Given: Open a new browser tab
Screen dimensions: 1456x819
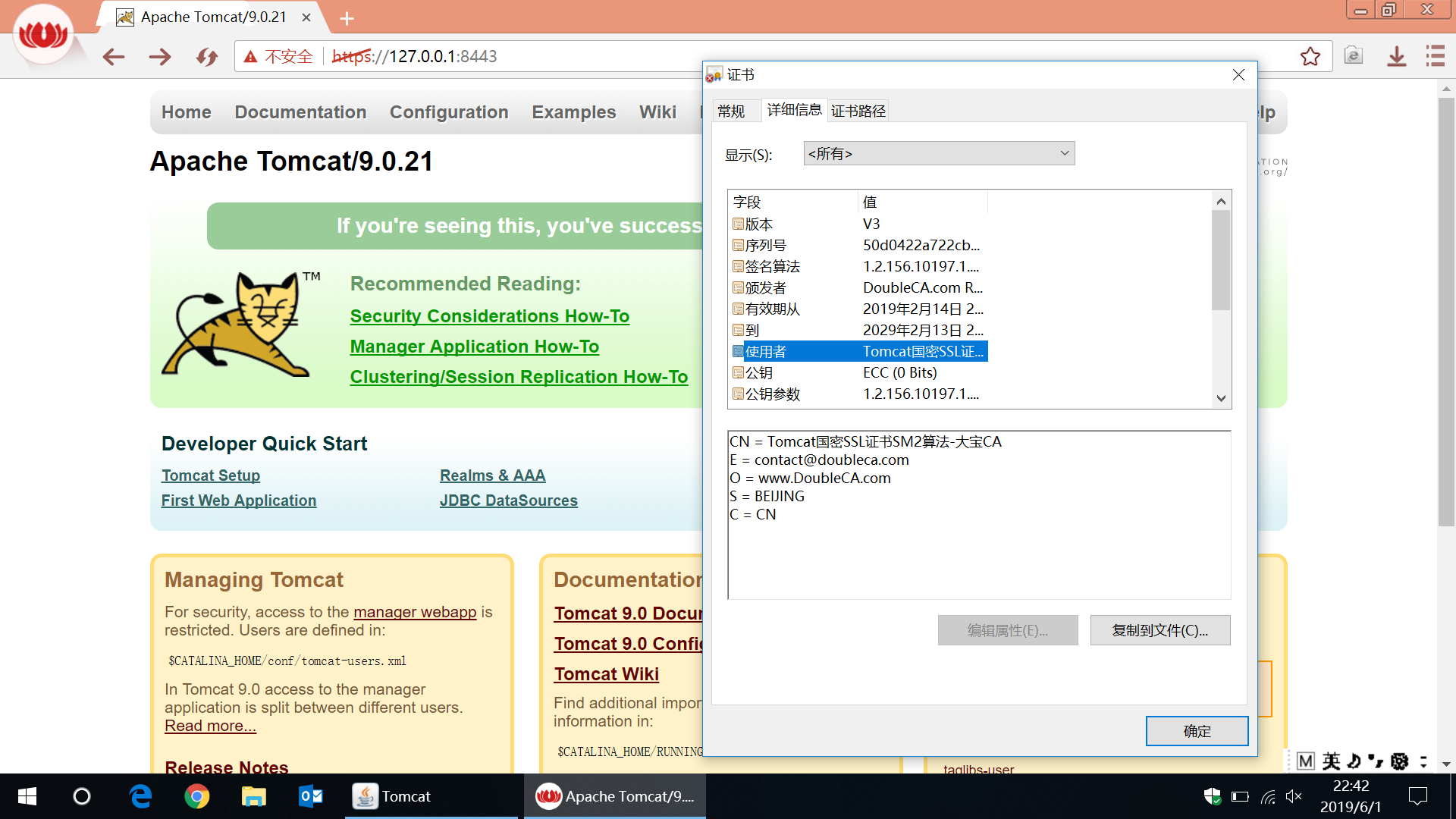Looking at the screenshot, I should pyautogui.click(x=347, y=18).
